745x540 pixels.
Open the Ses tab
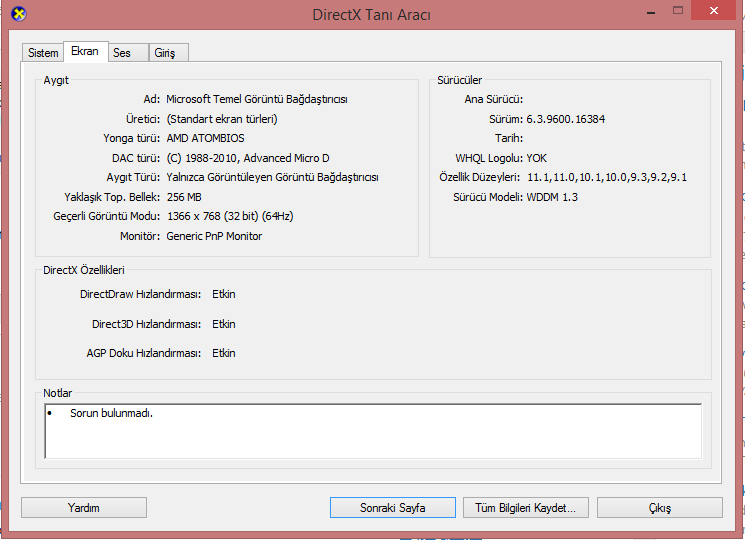coord(128,53)
